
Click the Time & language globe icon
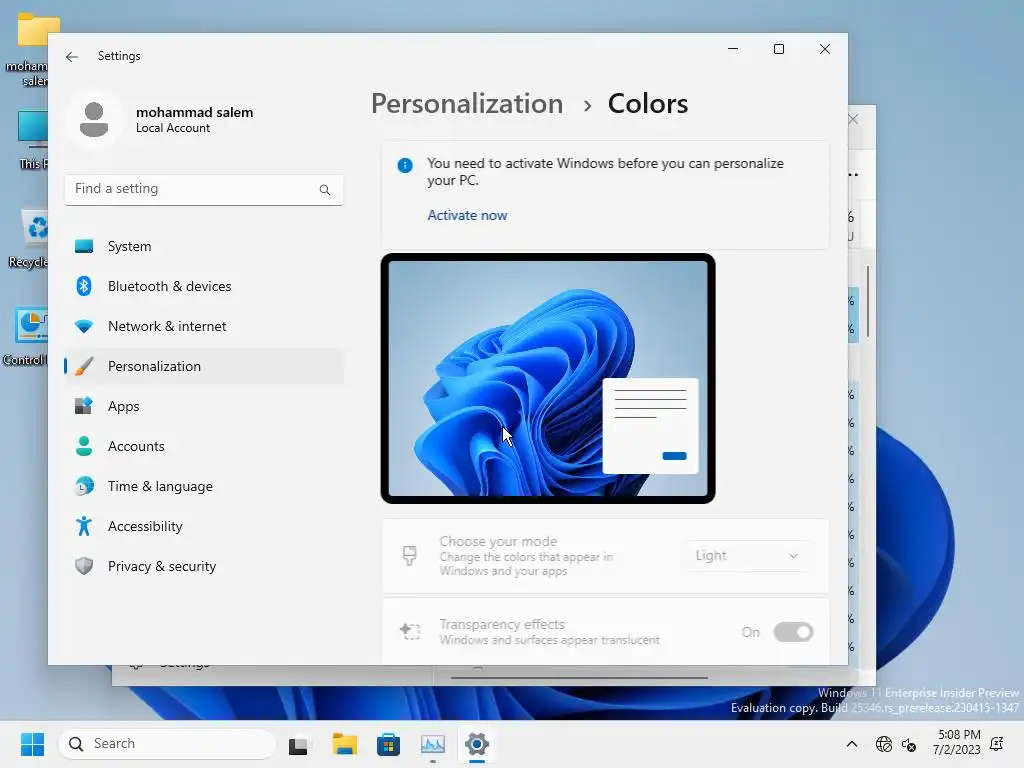coord(84,486)
